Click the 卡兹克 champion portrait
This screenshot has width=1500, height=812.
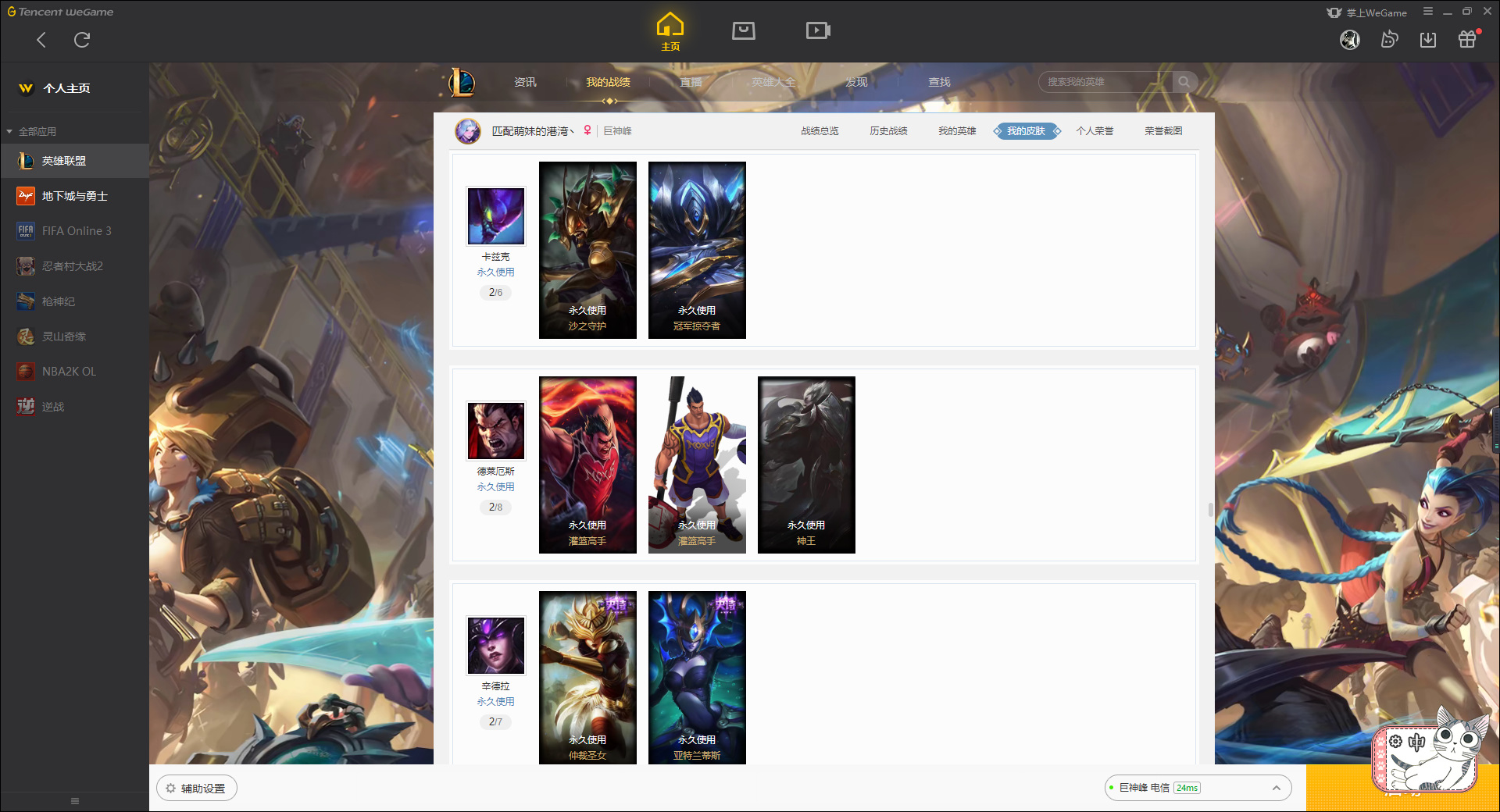pos(496,216)
